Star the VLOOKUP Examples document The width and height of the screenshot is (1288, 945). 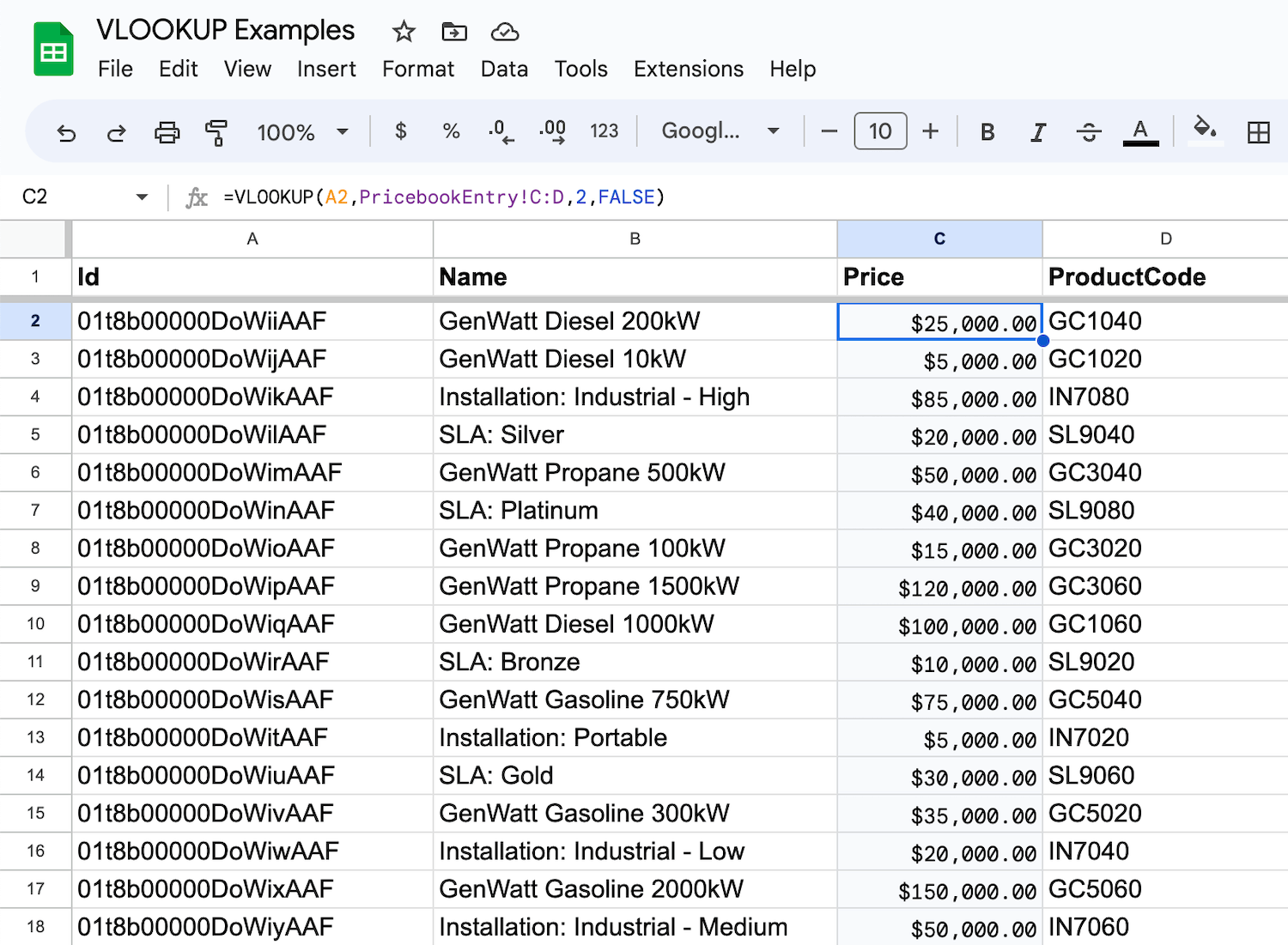pos(404,33)
